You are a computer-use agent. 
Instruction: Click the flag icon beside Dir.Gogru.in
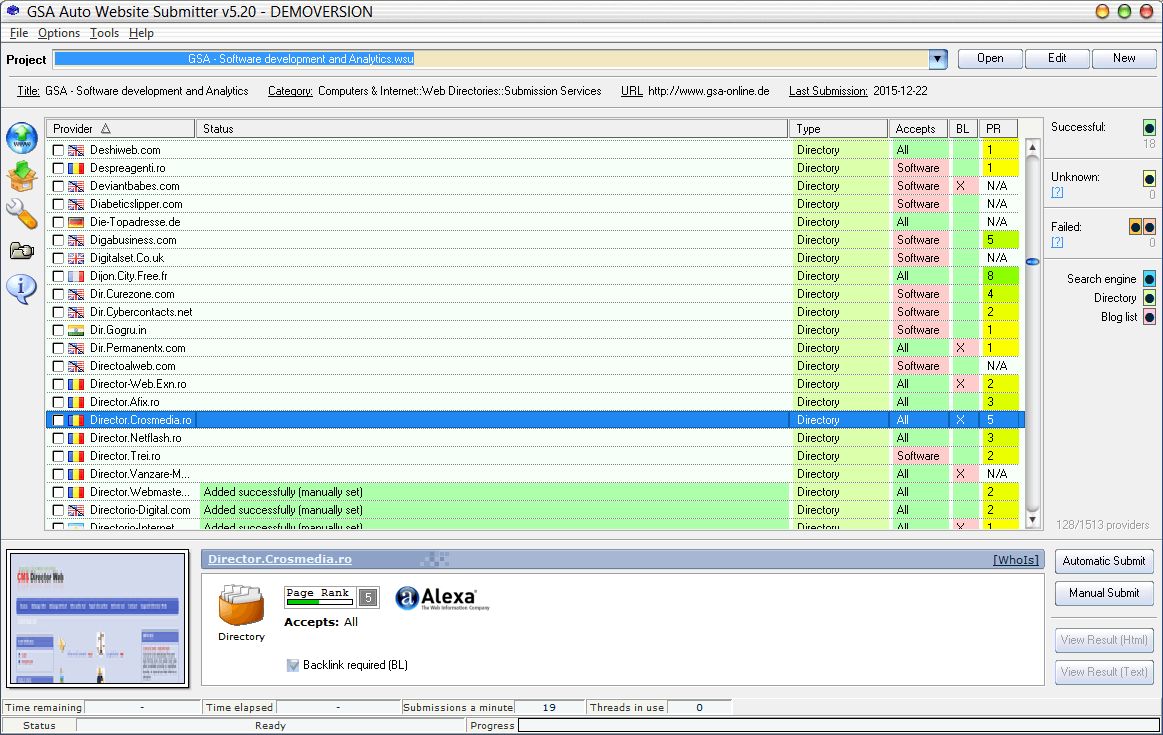click(76, 330)
